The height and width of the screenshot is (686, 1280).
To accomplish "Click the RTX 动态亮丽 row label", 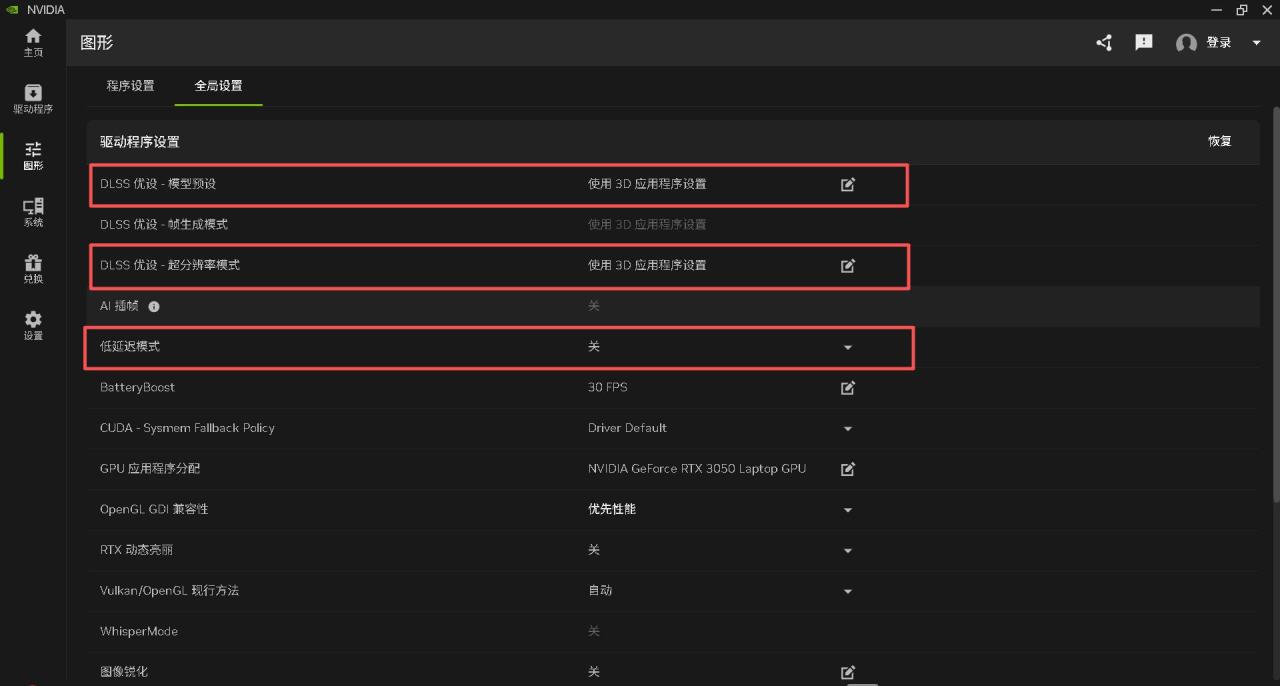I will point(136,550).
